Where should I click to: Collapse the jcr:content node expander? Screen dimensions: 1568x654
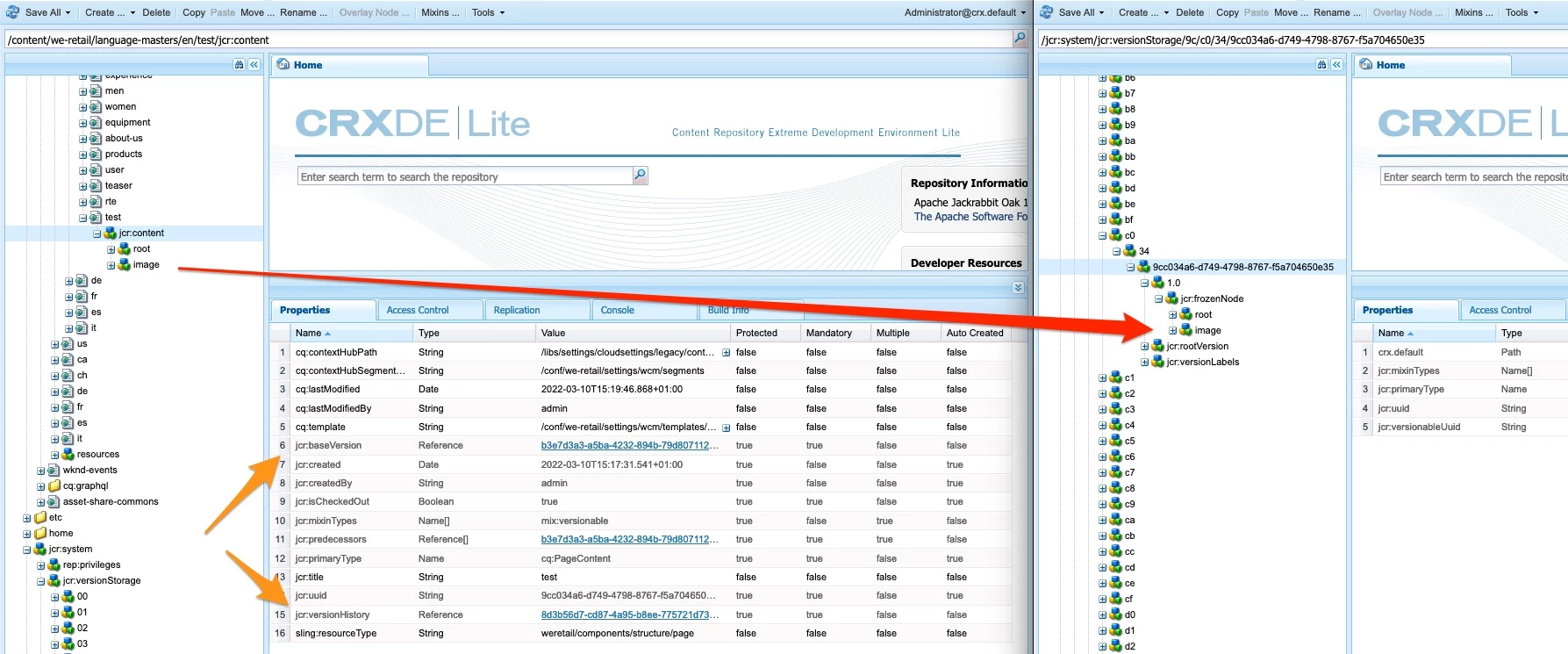[x=97, y=234]
